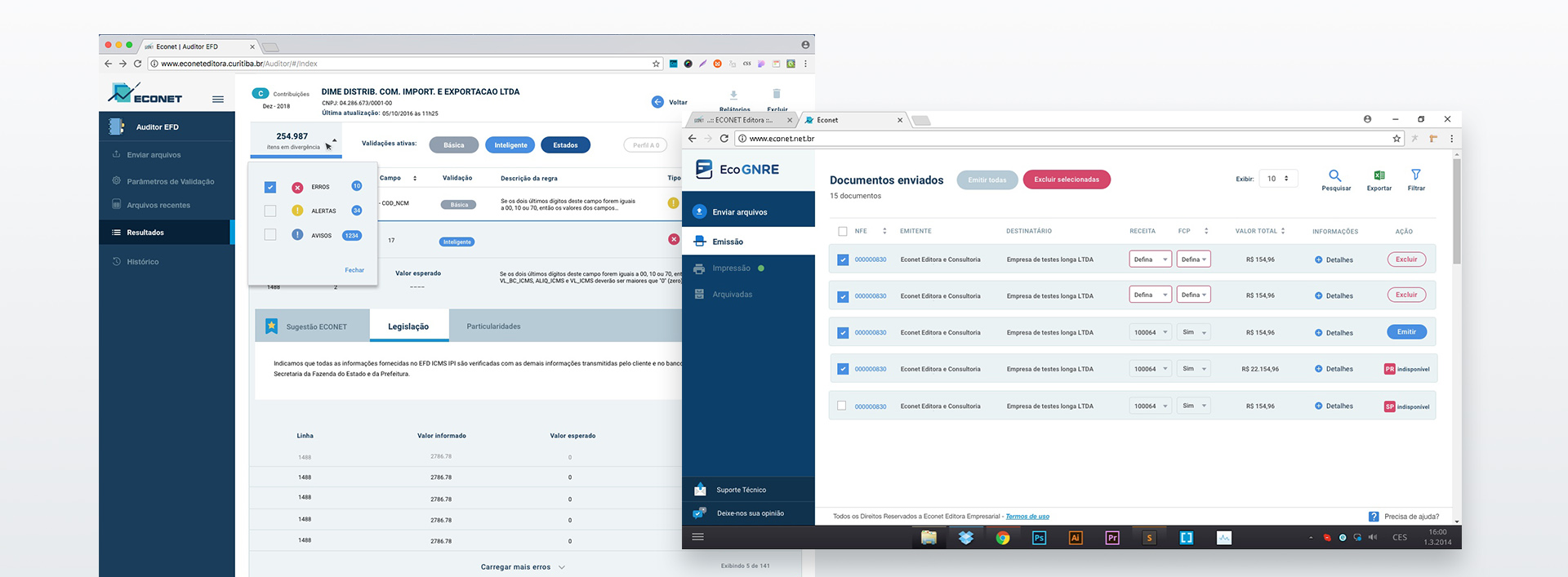
Task: Select Resultados in the Auditor sidebar
Action: coord(167,233)
